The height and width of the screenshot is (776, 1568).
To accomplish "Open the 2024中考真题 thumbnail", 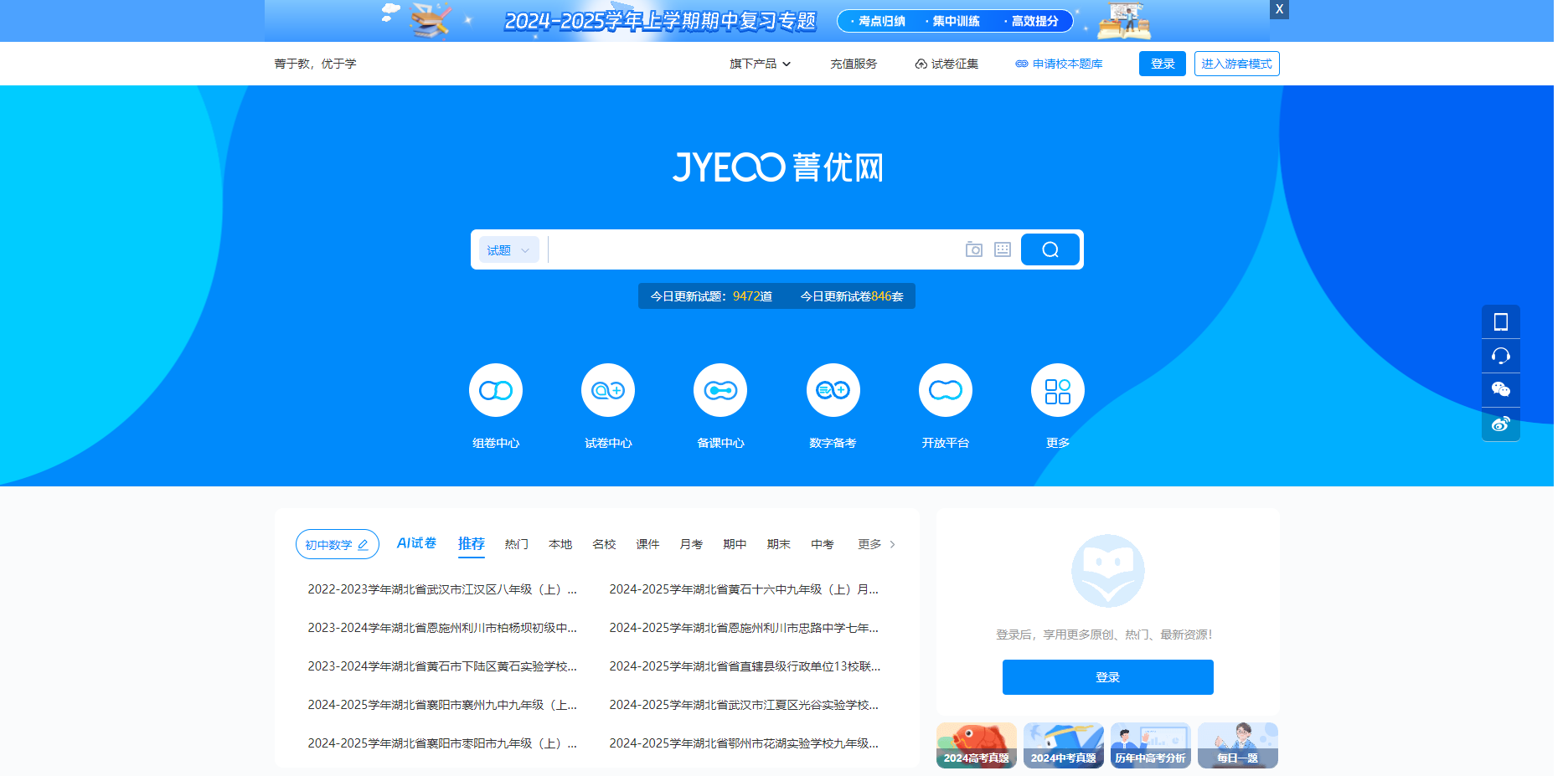I will 1064,745.
